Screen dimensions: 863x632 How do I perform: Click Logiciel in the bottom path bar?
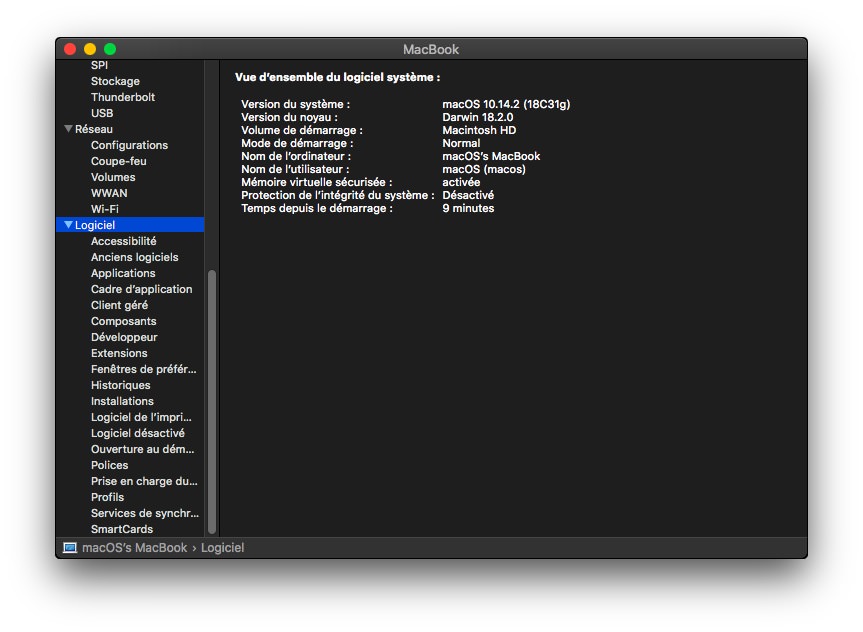coord(222,547)
